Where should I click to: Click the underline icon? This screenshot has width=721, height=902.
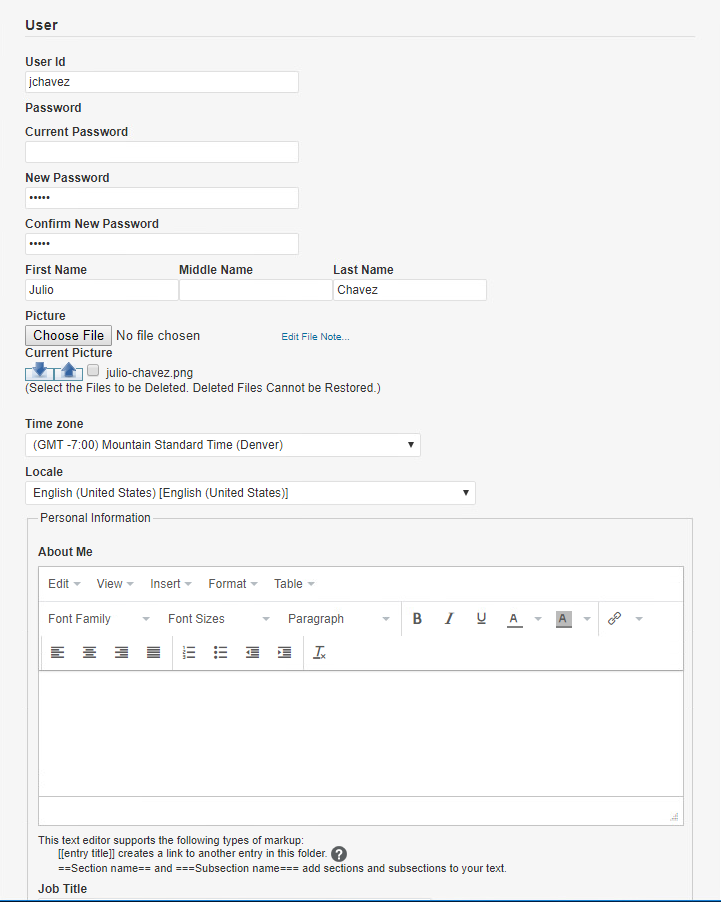coord(481,619)
